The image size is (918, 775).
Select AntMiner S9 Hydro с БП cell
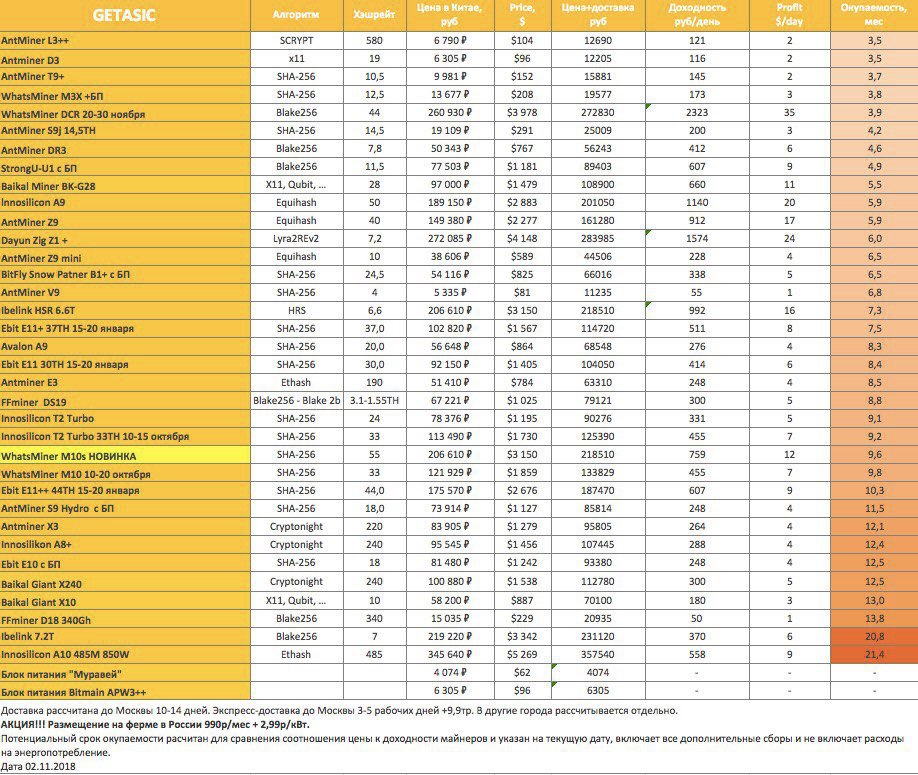pyautogui.click(x=125, y=509)
